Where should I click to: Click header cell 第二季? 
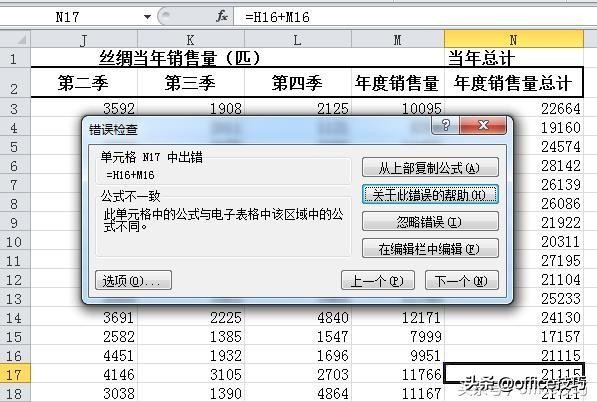point(84,83)
